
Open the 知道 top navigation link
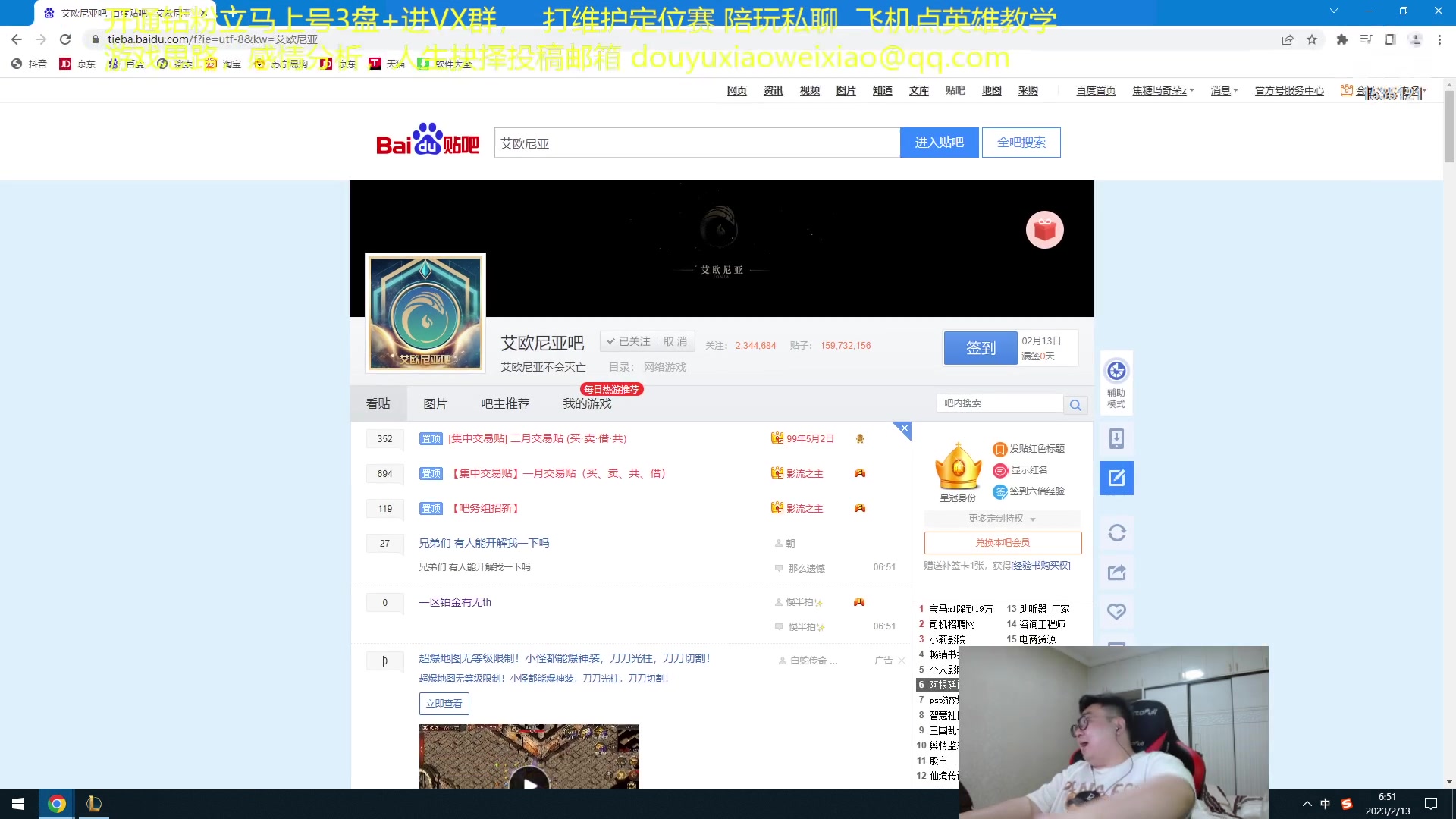882,91
